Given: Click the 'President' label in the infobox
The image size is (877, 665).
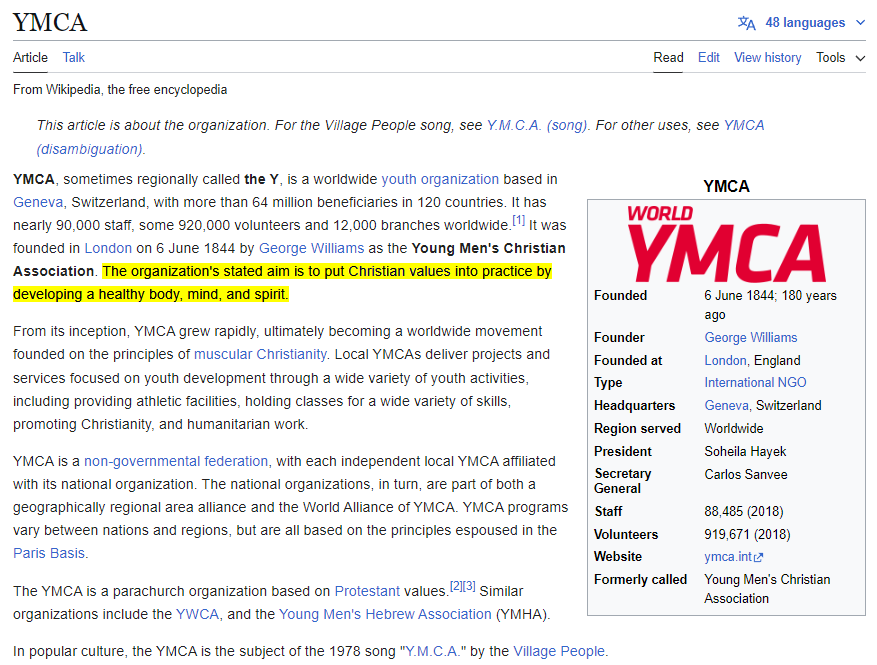Looking at the screenshot, I should [623, 452].
